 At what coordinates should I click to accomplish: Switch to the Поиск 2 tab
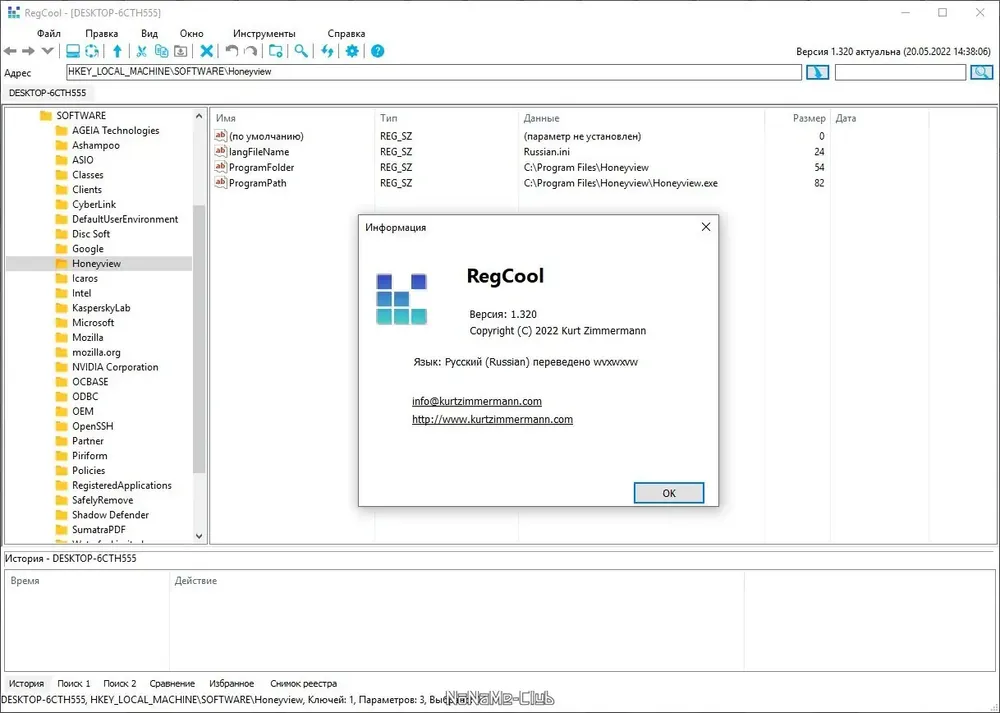point(120,683)
